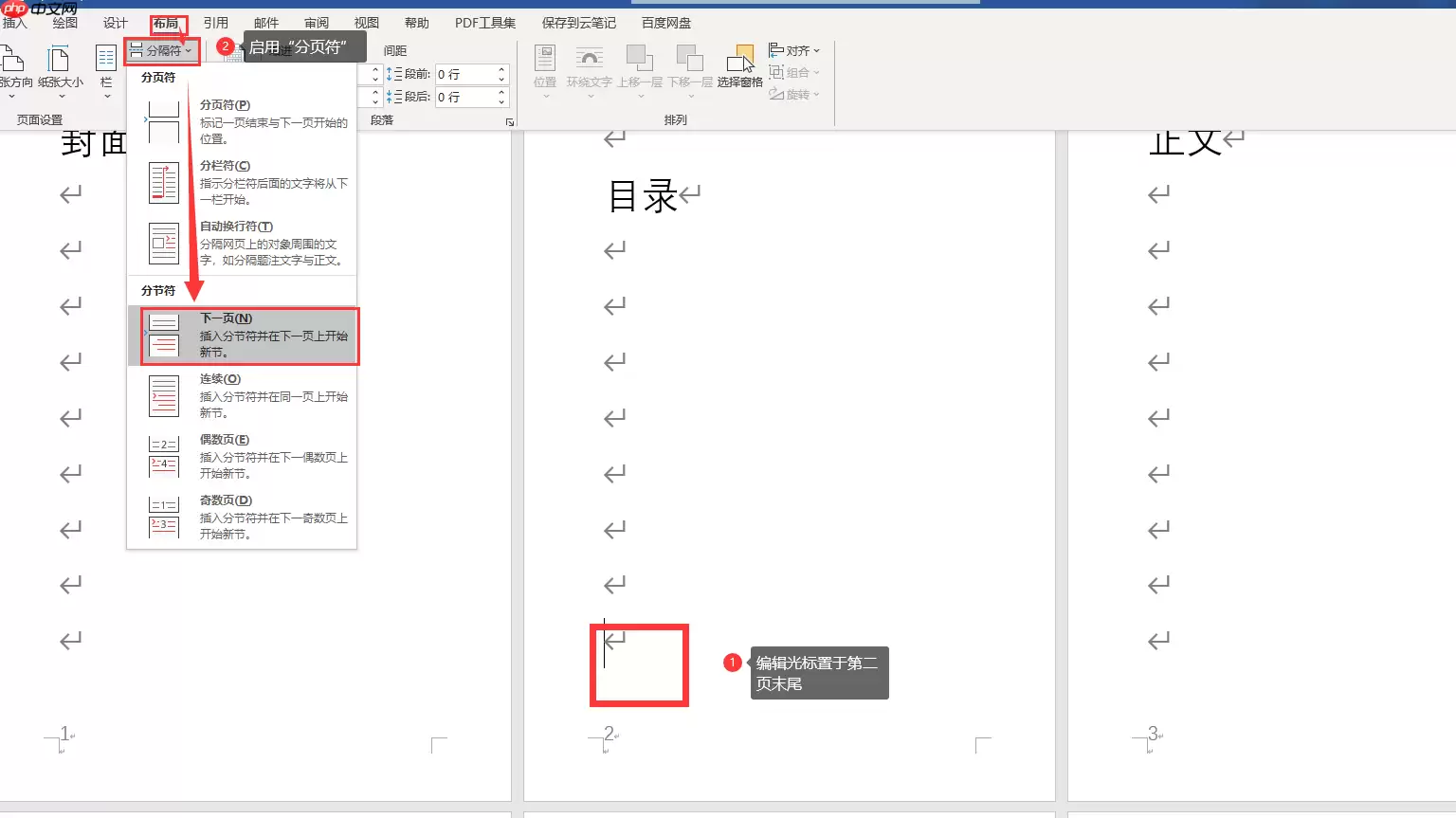Open paragraph settings dialog launcher
The height and width of the screenshot is (818, 1456).
[510, 122]
